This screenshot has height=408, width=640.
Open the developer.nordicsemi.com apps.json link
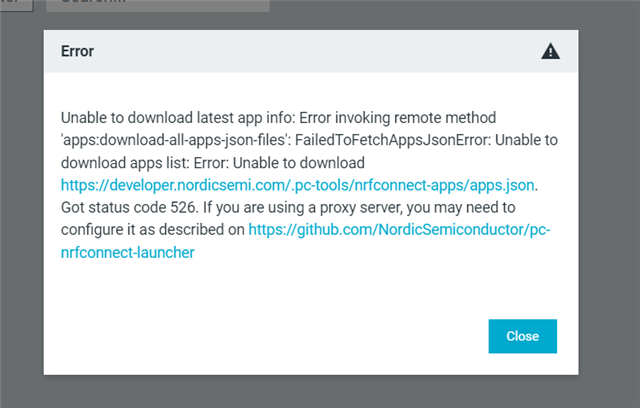tap(298, 185)
